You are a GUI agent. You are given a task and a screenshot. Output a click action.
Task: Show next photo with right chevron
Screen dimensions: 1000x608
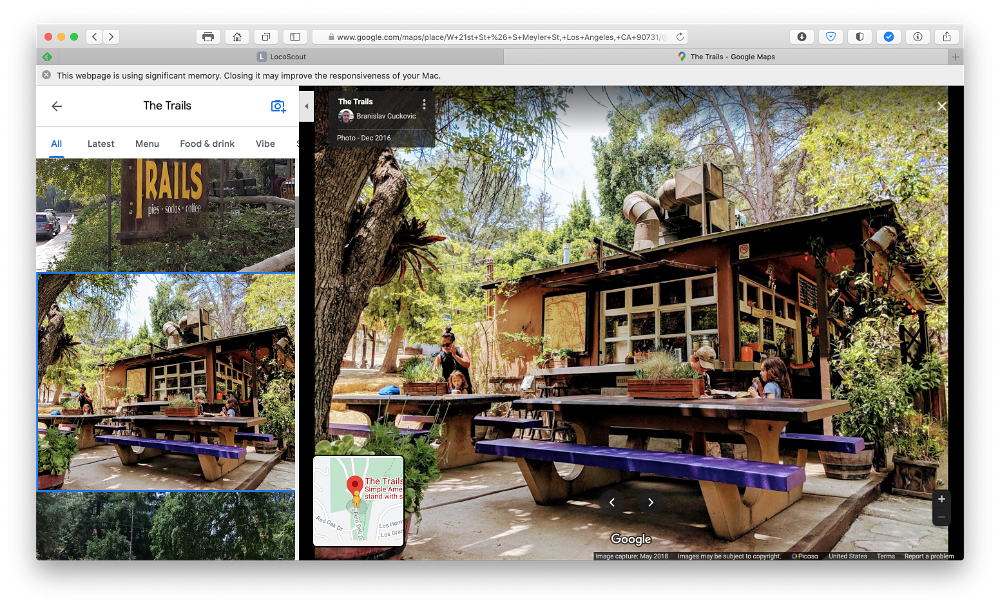[x=651, y=503]
